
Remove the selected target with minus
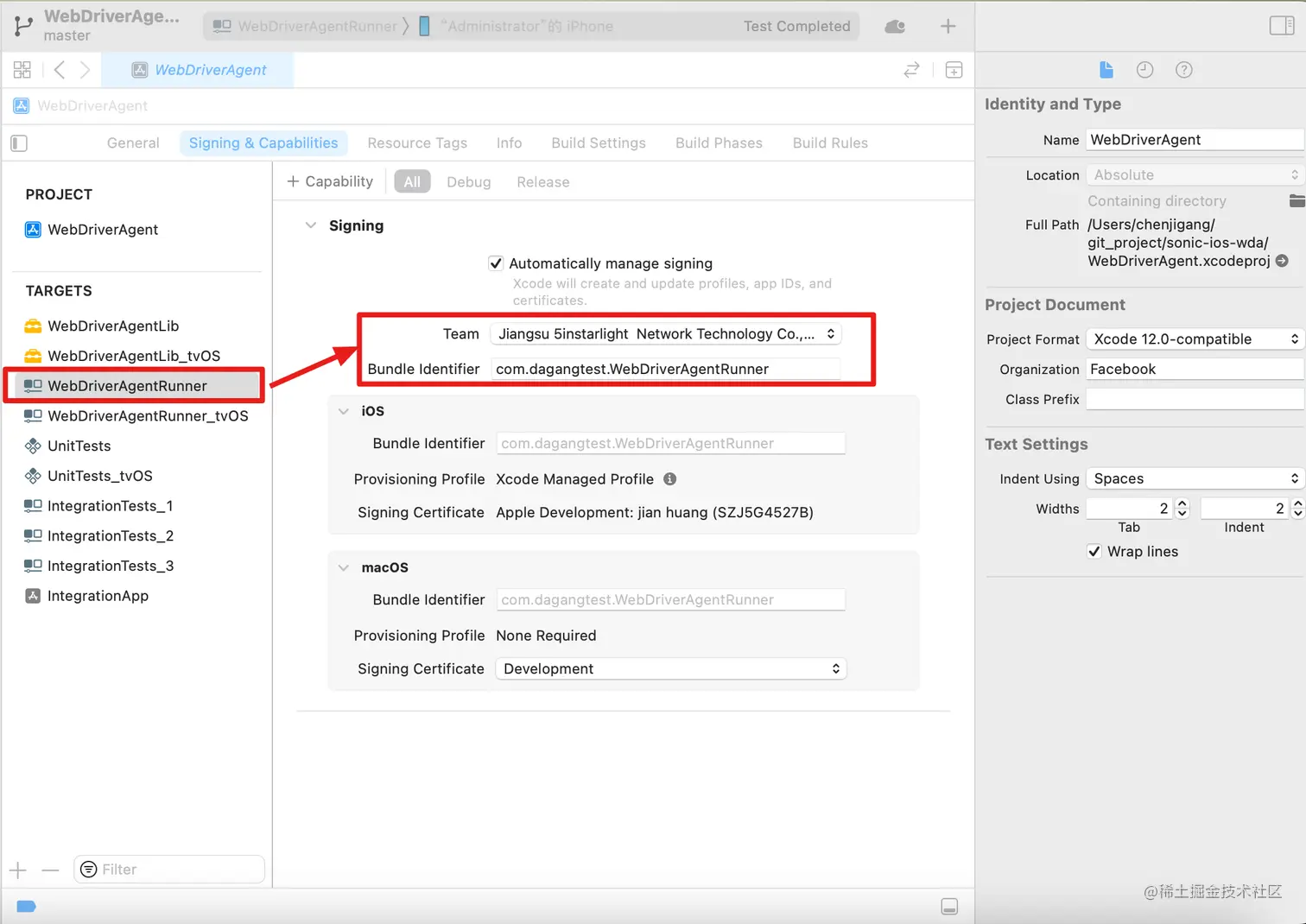pos(50,870)
